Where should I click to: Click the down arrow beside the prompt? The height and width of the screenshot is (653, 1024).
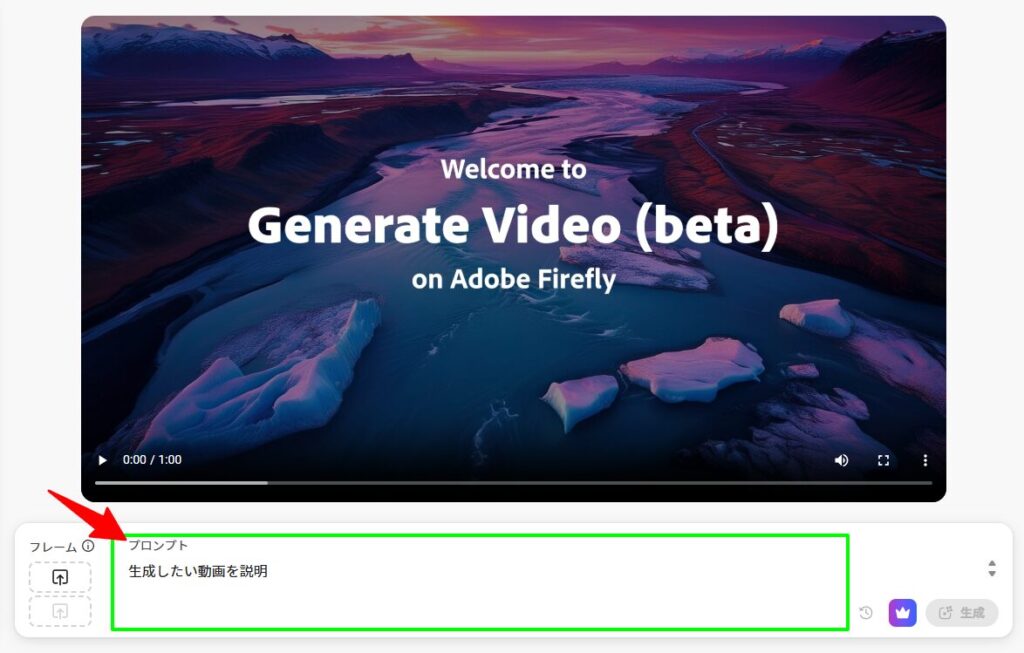coord(992,573)
